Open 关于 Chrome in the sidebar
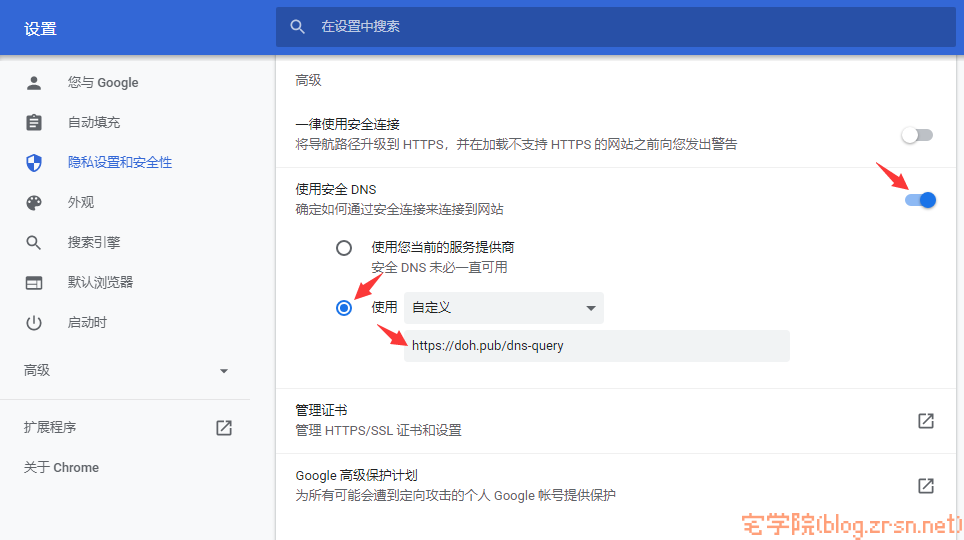This screenshot has height=540, width=964. [62, 468]
